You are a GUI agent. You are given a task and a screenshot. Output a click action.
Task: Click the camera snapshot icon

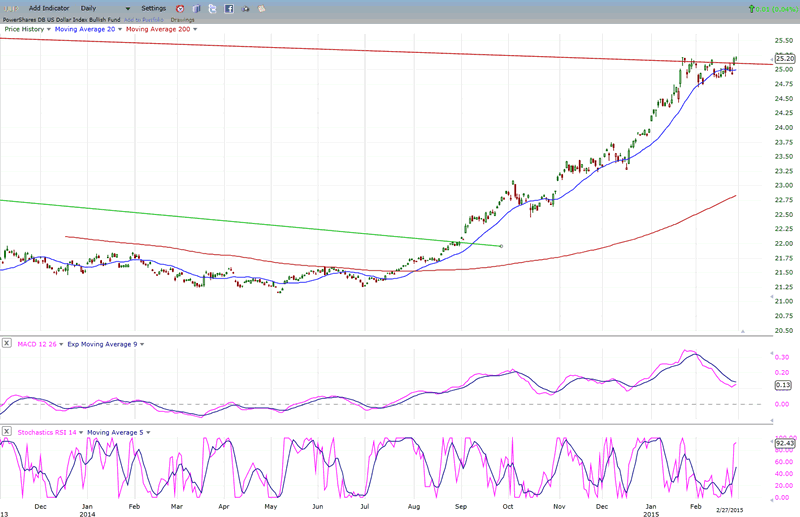click(x=246, y=8)
